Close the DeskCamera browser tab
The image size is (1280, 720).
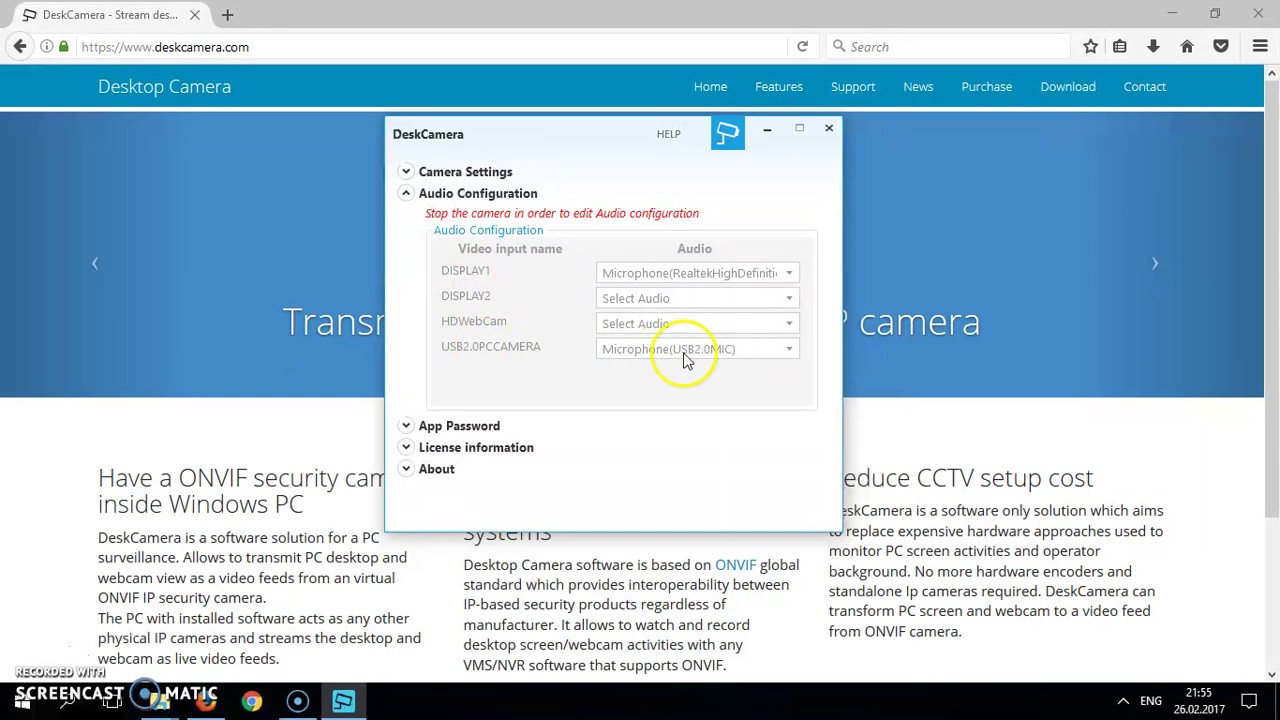195,15
